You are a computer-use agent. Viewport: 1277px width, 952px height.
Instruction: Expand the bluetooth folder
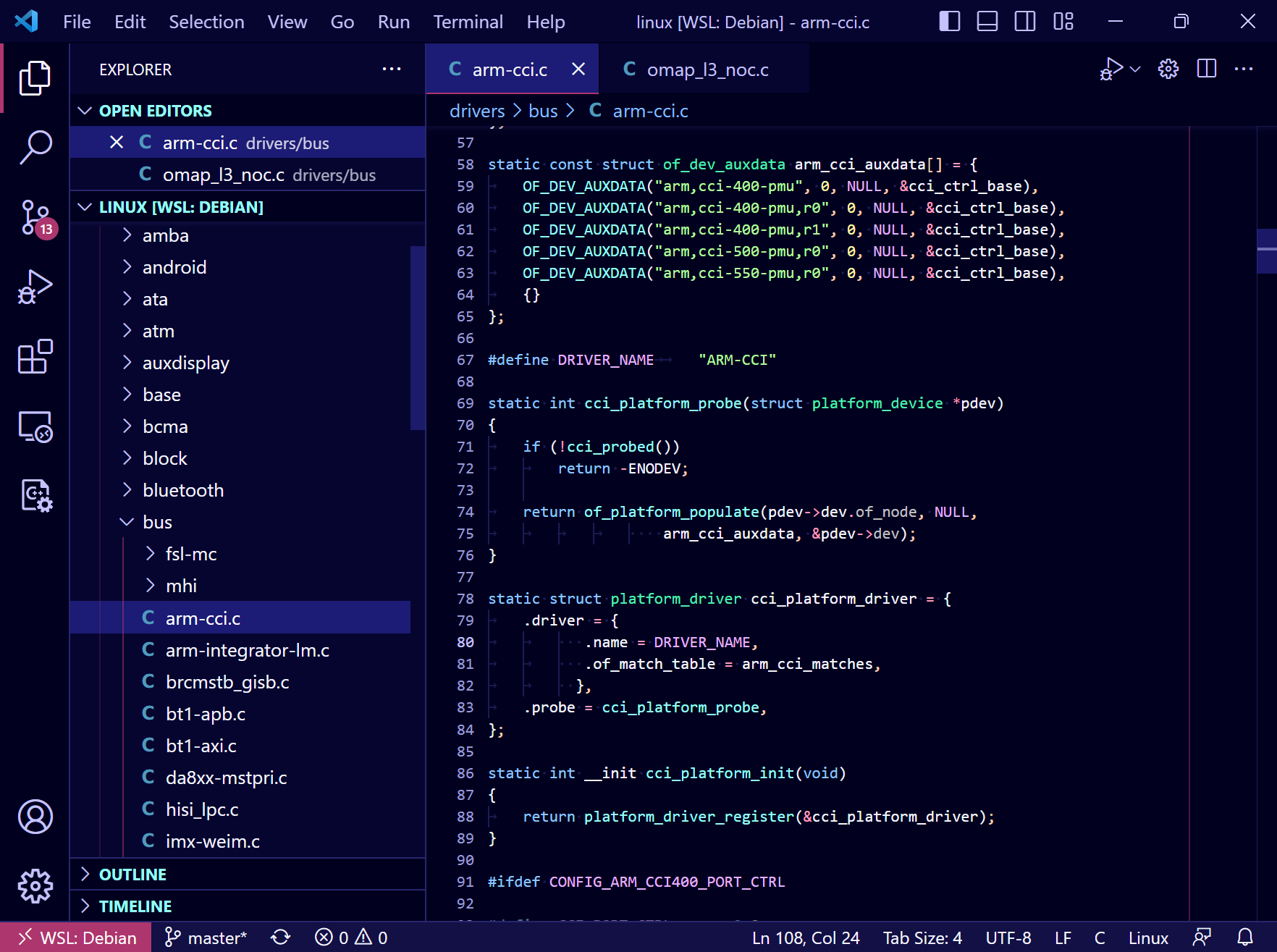[240, 490]
